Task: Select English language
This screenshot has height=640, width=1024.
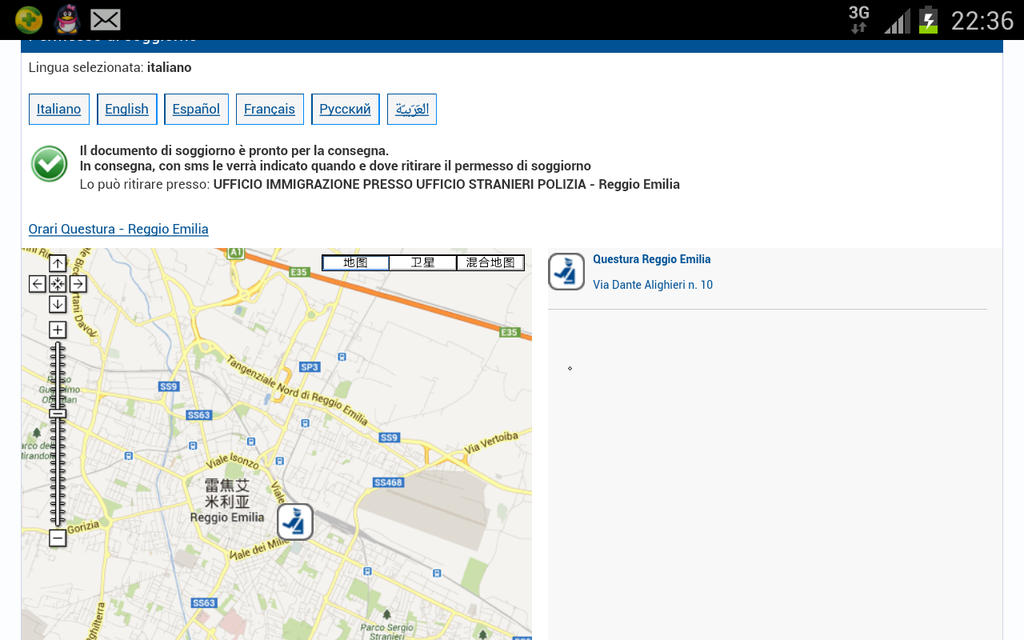Action: click(x=127, y=109)
